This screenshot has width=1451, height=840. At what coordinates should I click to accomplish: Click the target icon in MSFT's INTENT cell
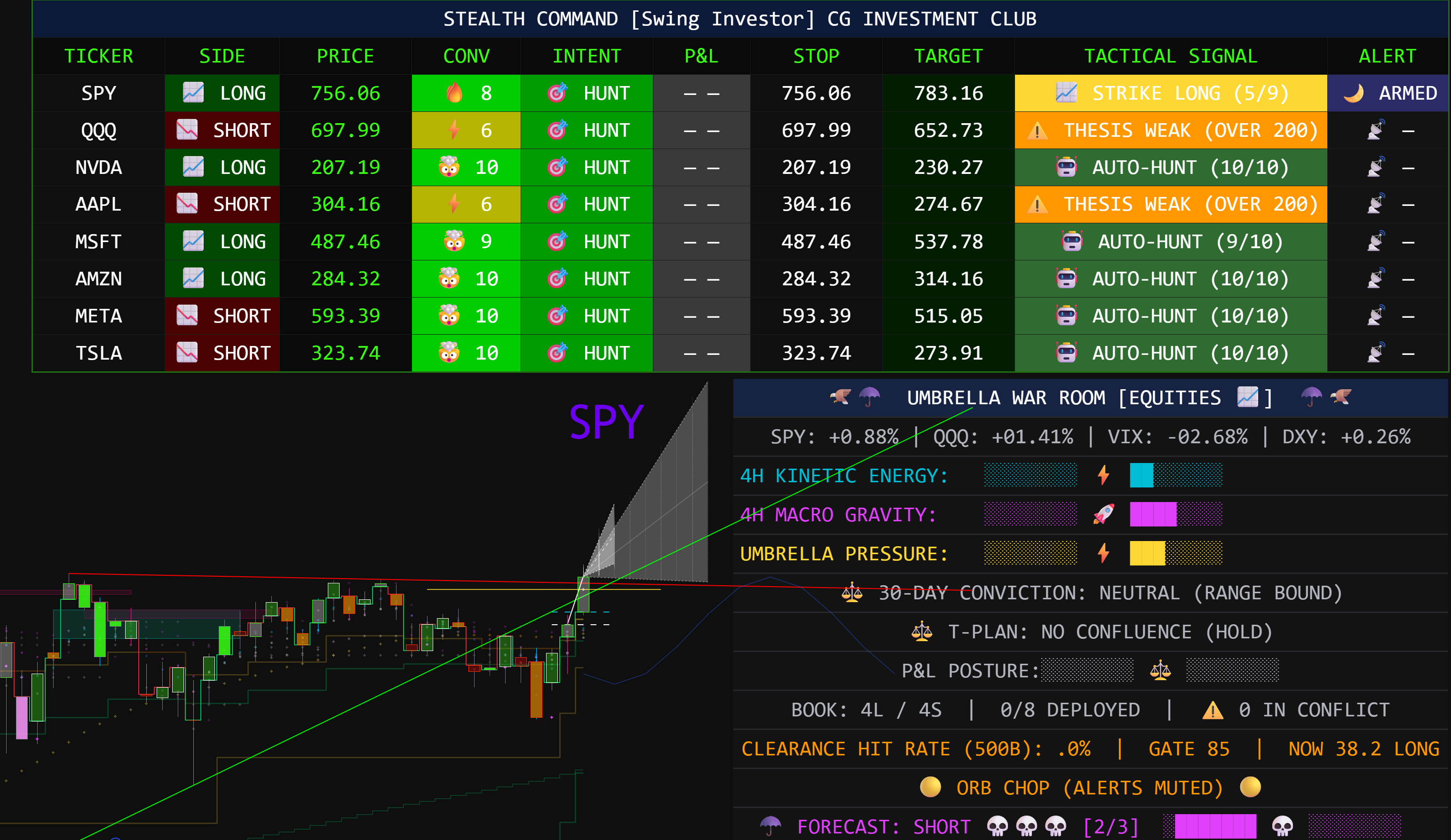click(x=557, y=241)
